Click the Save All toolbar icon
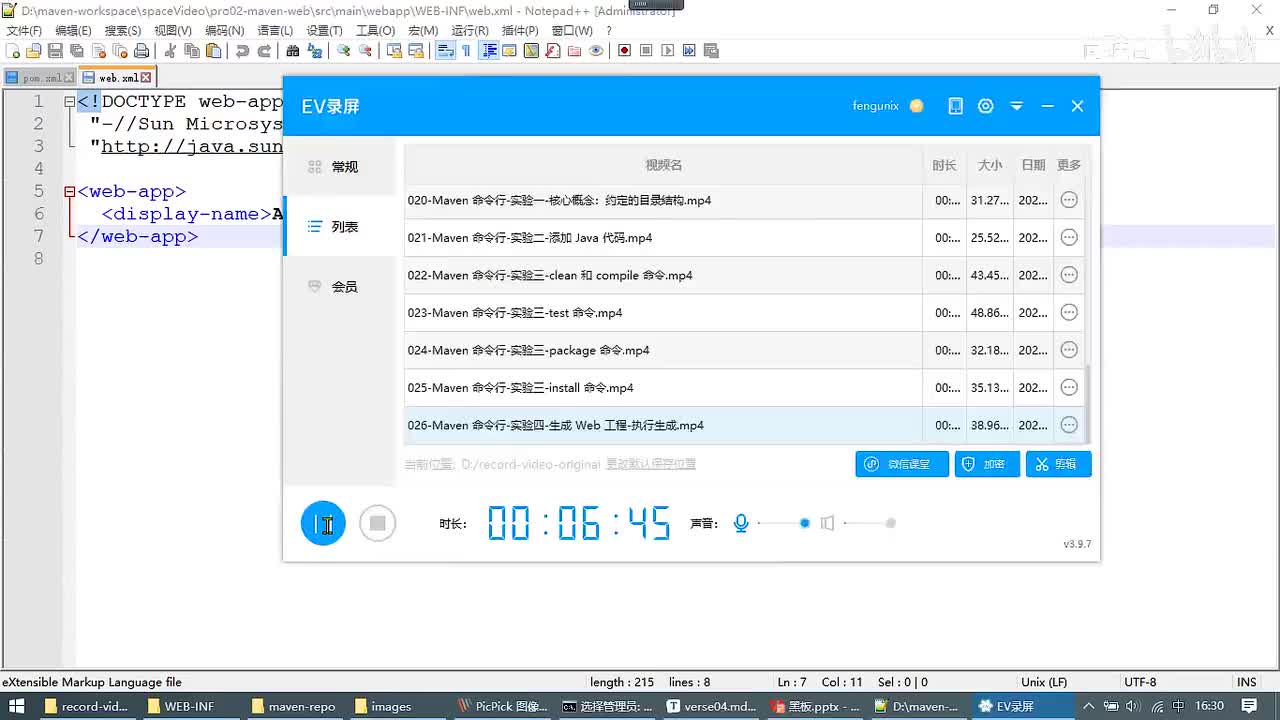1280x720 pixels. click(77, 51)
